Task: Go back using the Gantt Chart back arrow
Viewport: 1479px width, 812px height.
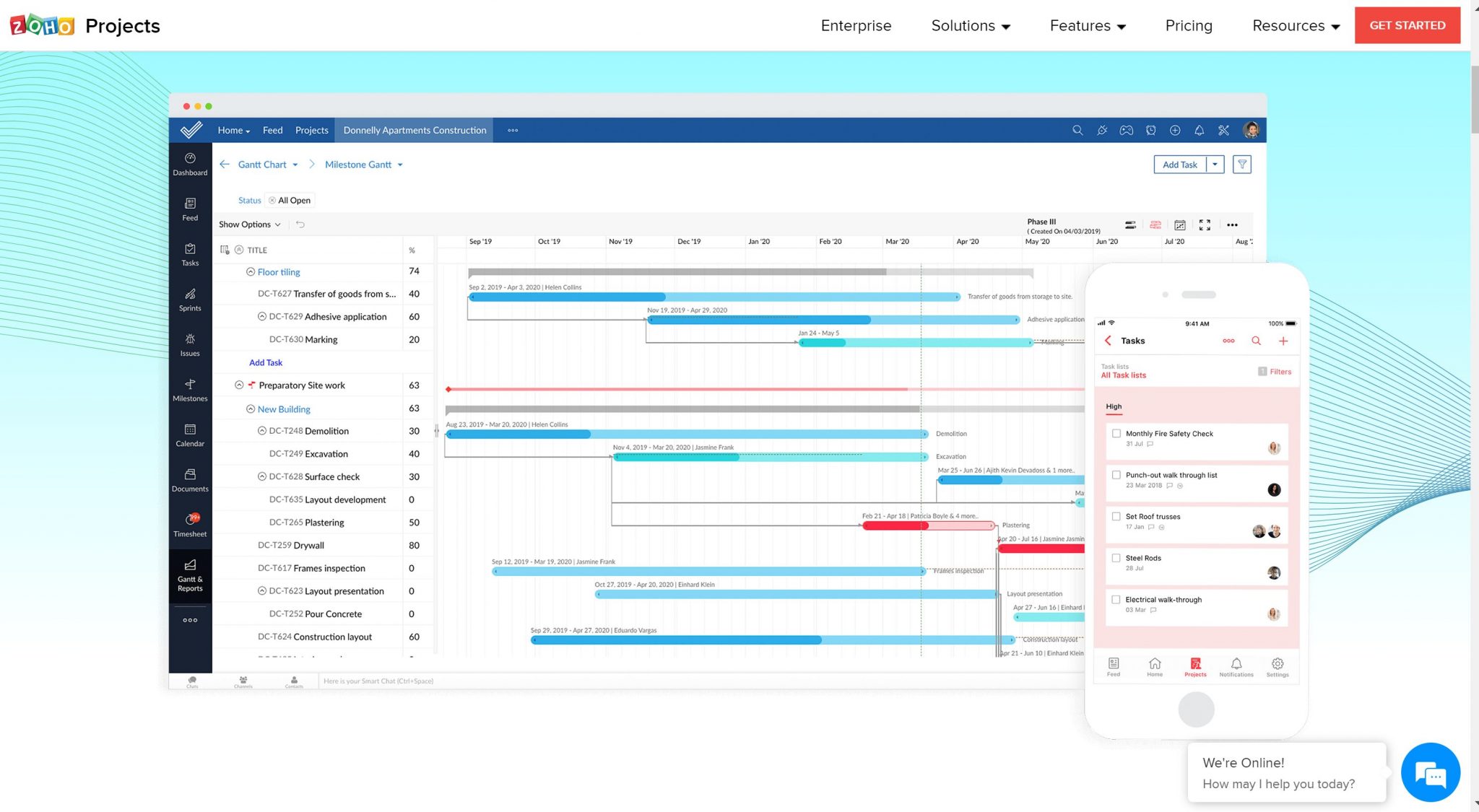Action: pyautogui.click(x=225, y=165)
